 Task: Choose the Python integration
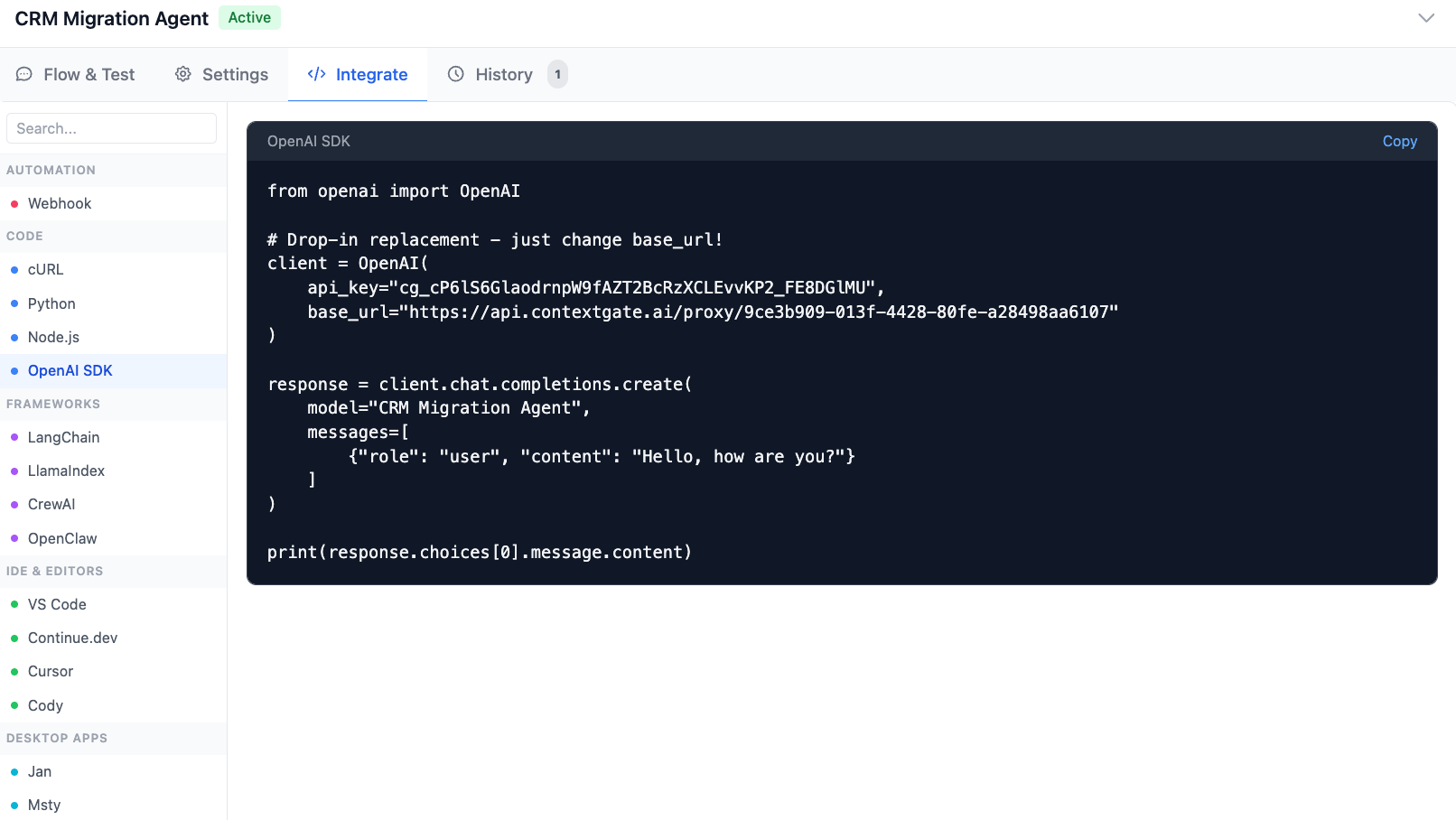point(51,303)
